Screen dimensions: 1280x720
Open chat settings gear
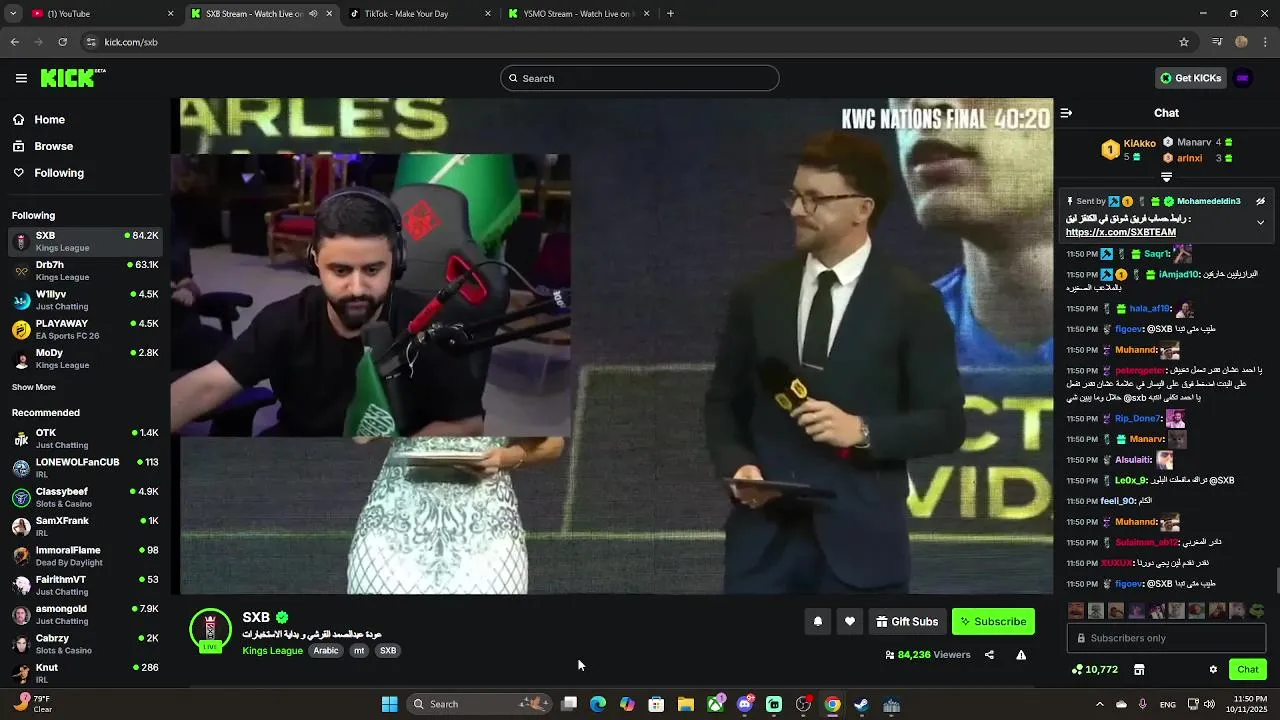[x=1213, y=669]
